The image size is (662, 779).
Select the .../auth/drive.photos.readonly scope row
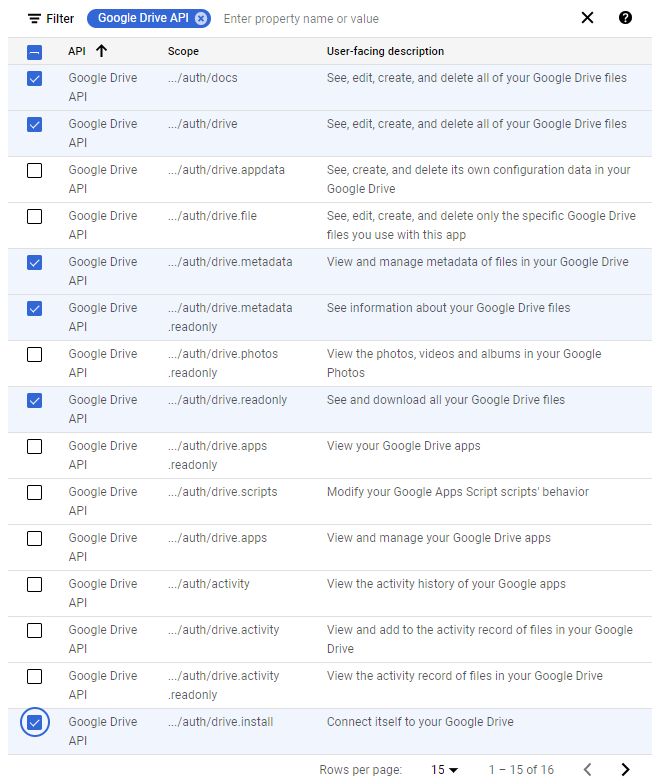34,355
